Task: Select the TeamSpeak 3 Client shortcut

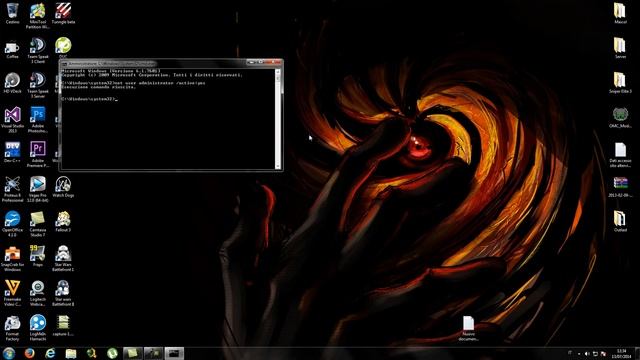Action: click(x=38, y=51)
